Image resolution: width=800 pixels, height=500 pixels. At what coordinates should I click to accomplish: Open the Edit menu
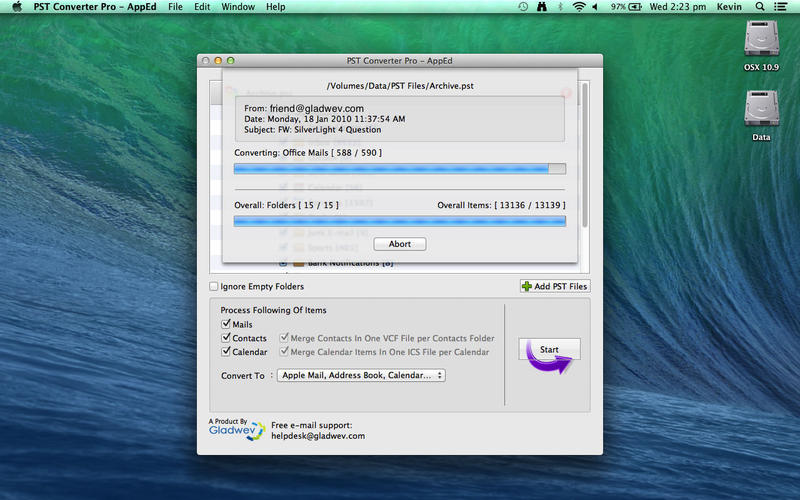click(202, 7)
